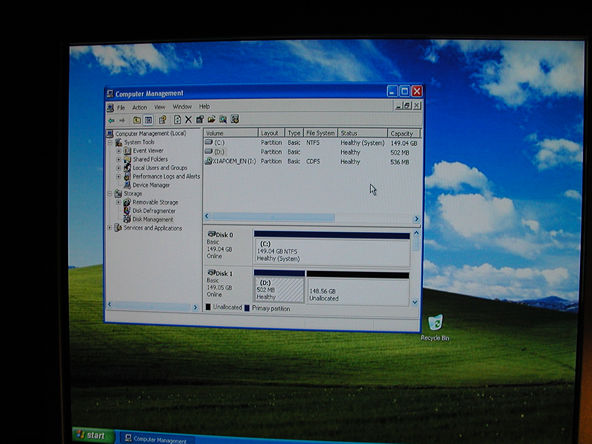Click the green Back arrow in toolbar

click(111, 120)
